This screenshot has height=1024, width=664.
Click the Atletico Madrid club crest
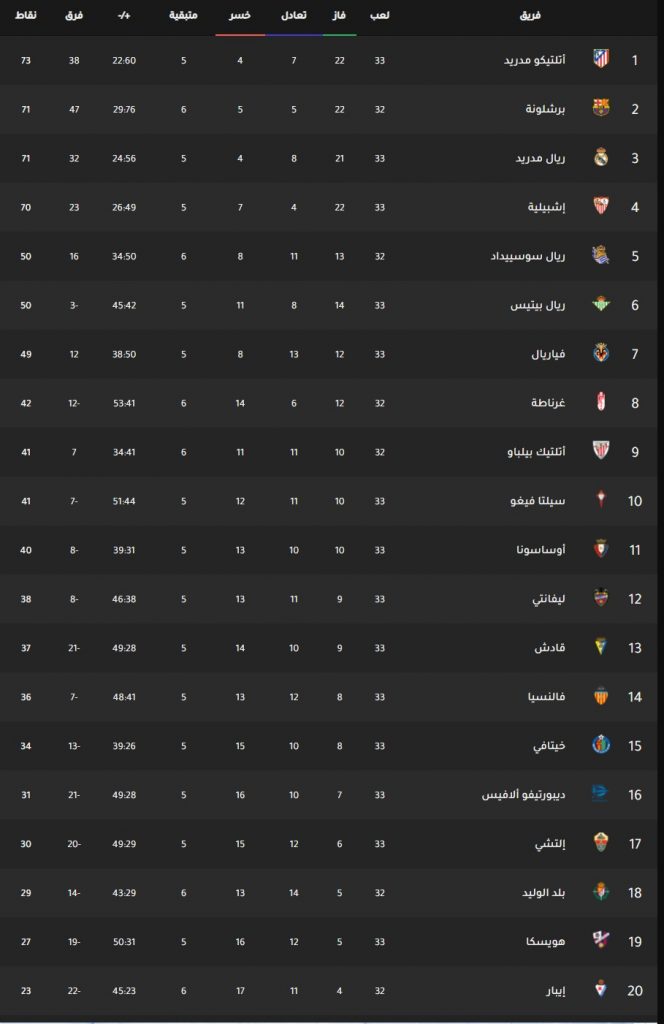point(601,59)
